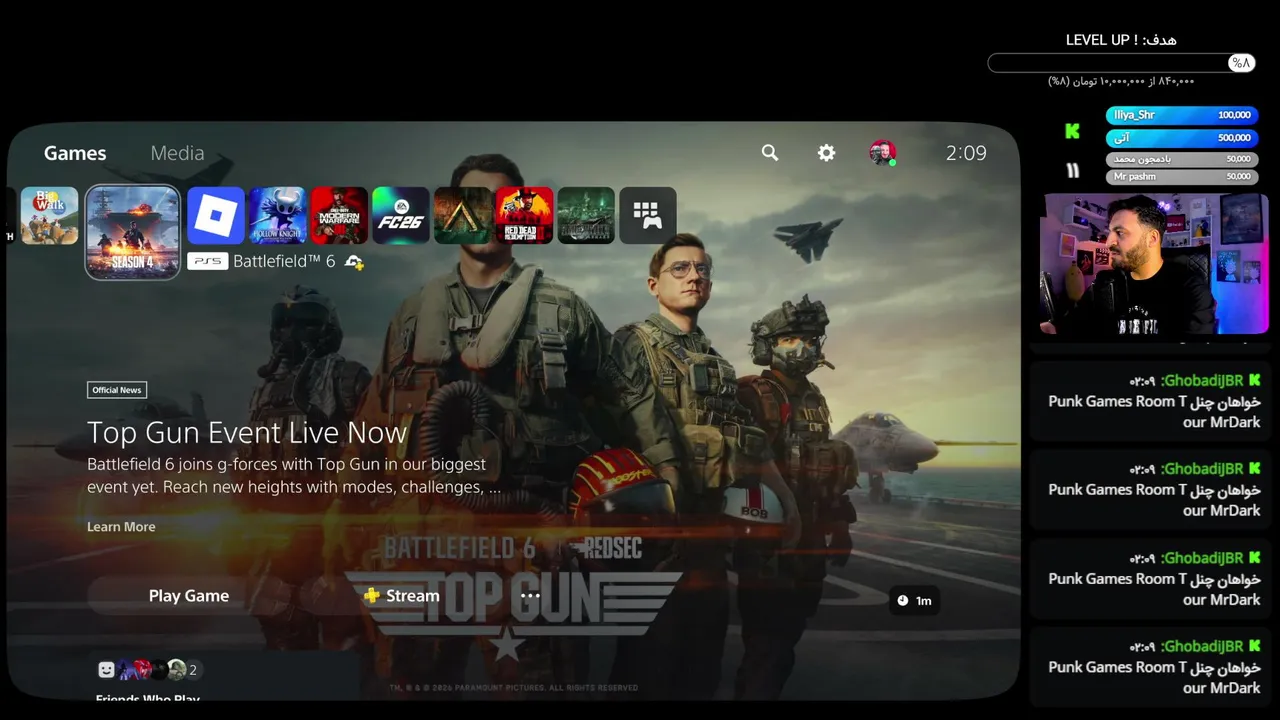This screenshot has height=720, width=1280.
Task: Select the Red Dead Redemption tile
Action: 525,215
